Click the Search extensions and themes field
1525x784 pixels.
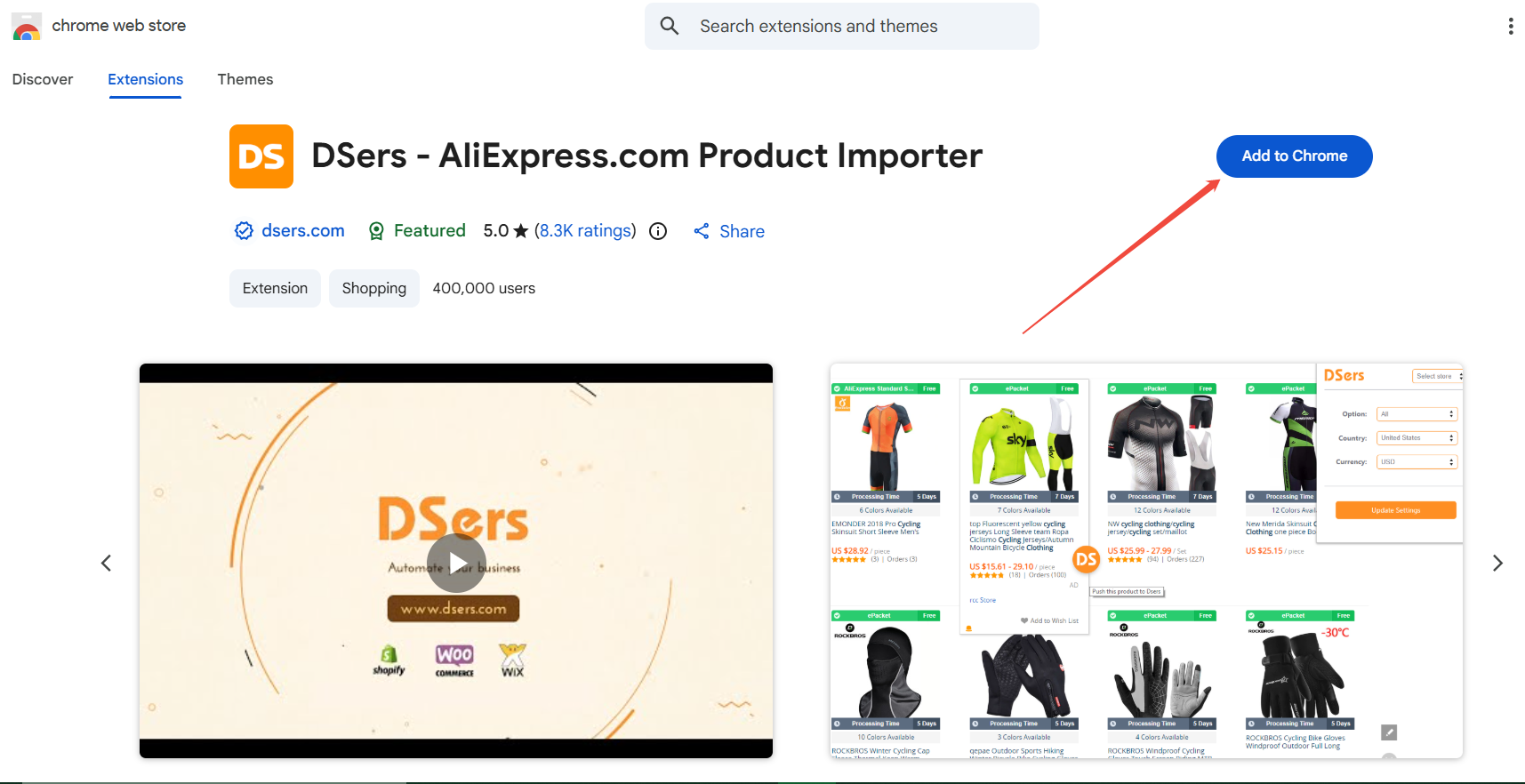pyautogui.click(x=841, y=27)
